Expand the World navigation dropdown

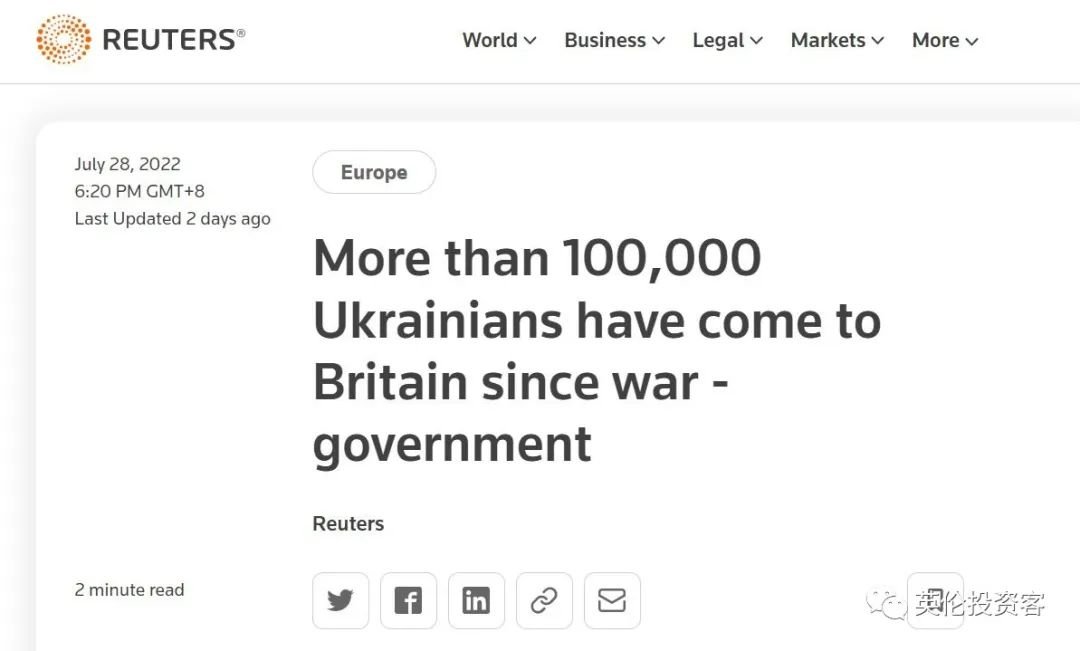click(499, 40)
